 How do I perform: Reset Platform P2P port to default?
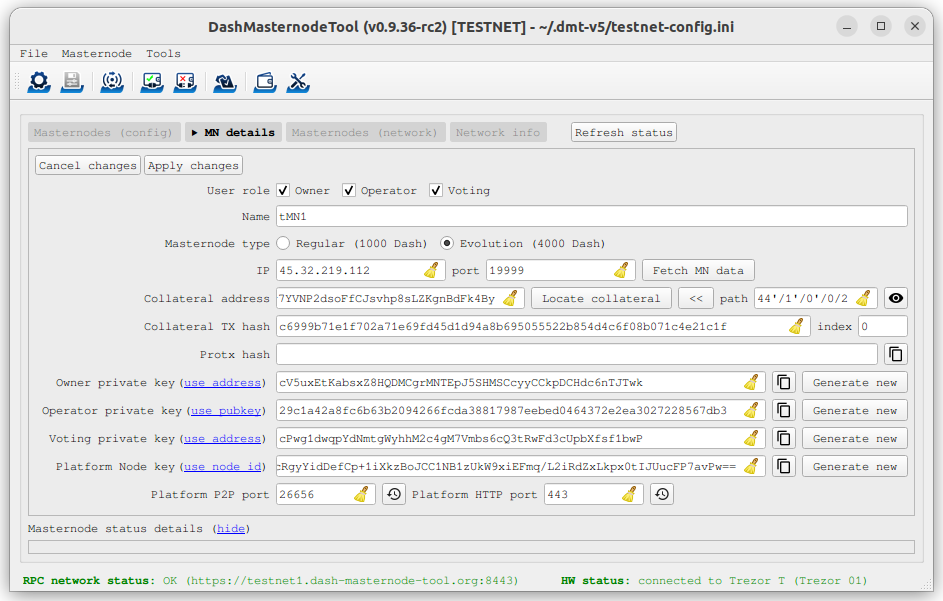pyautogui.click(x=393, y=494)
